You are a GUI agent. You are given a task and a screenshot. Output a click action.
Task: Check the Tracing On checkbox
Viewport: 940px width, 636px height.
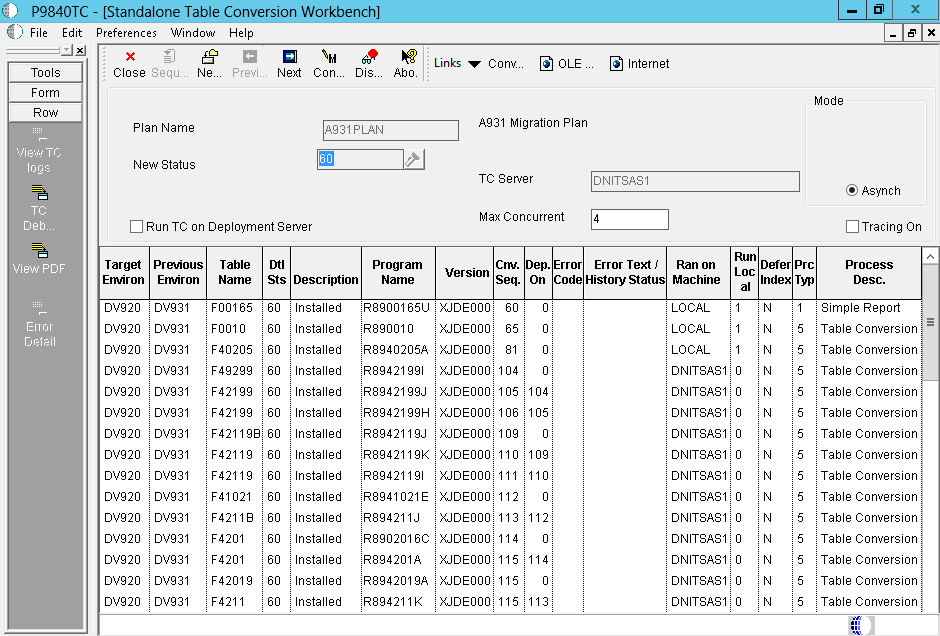852,227
